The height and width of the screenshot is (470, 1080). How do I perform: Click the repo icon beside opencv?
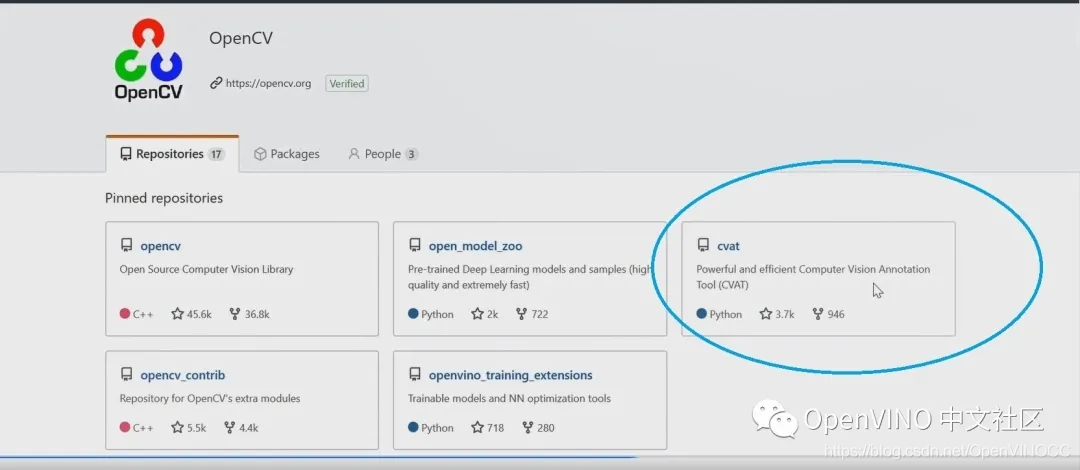coord(126,245)
